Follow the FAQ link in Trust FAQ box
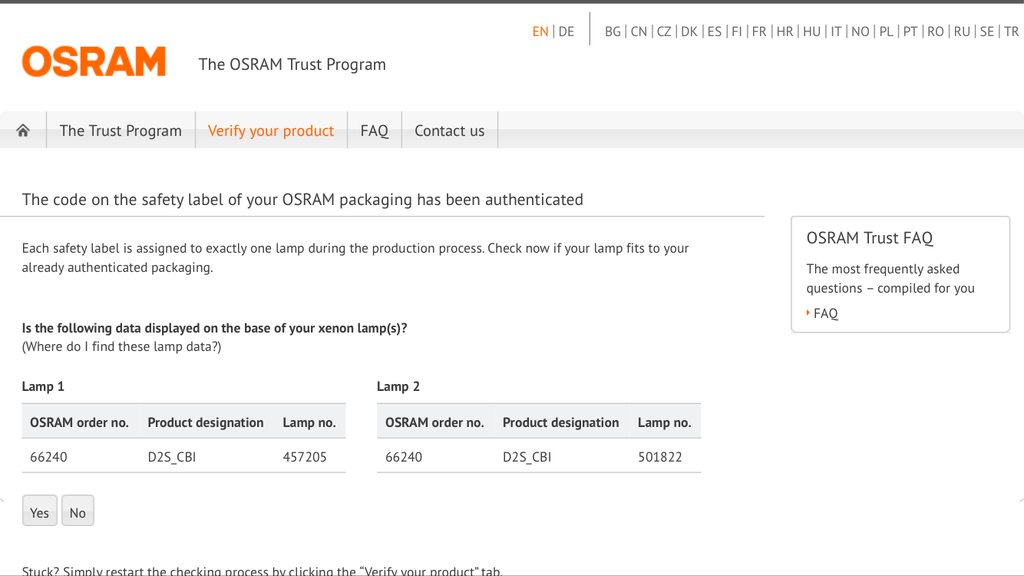This screenshot has height=576, width=1024. coord(825,313)
